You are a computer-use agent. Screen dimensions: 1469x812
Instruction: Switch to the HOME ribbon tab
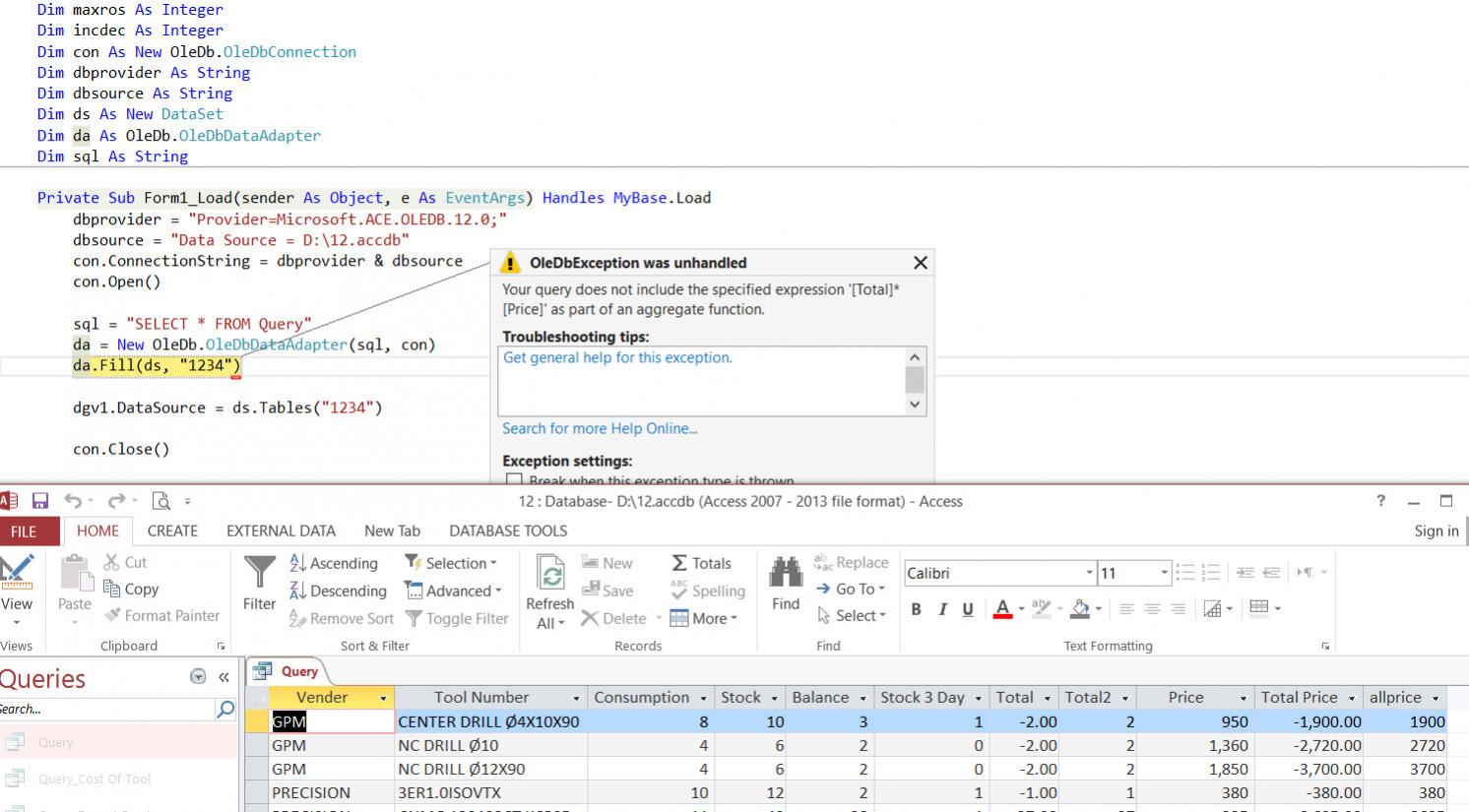97,531
